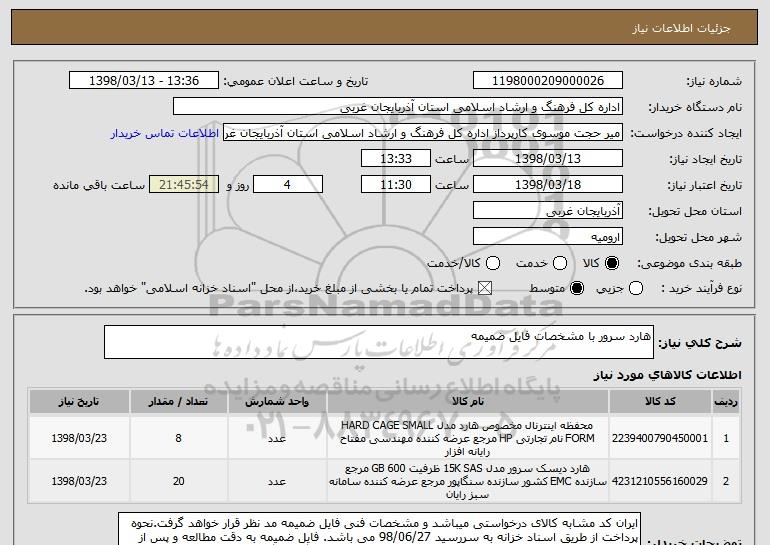Image resolution: width=770 pixels, height=545 pixels.
Task: Click column header نام کالا
Action: pyautogui.click(x=468, y=402)
